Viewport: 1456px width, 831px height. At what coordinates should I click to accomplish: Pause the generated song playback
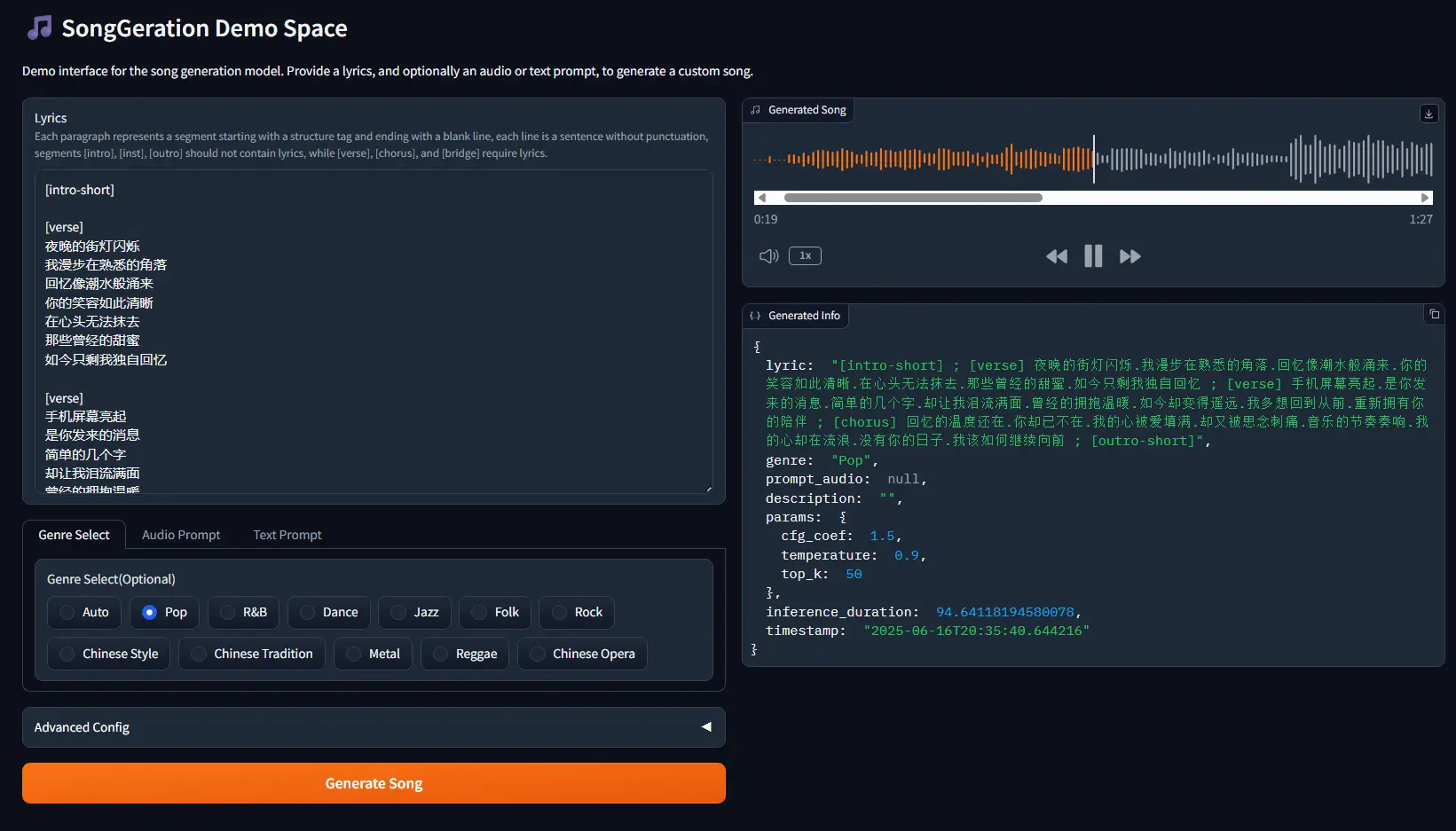1093,256
